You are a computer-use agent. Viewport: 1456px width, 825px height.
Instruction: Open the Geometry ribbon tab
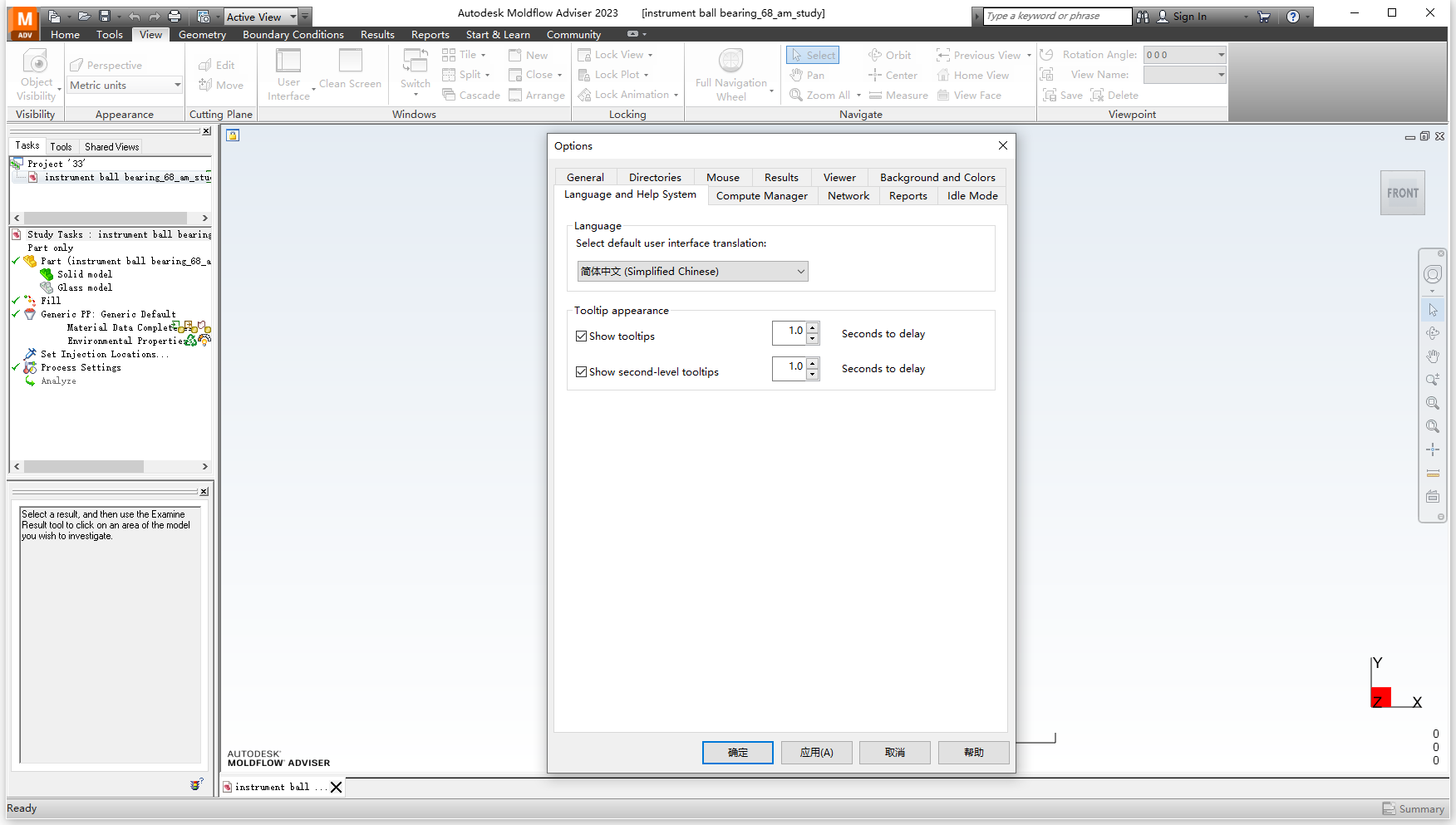[x=202, y=34]
